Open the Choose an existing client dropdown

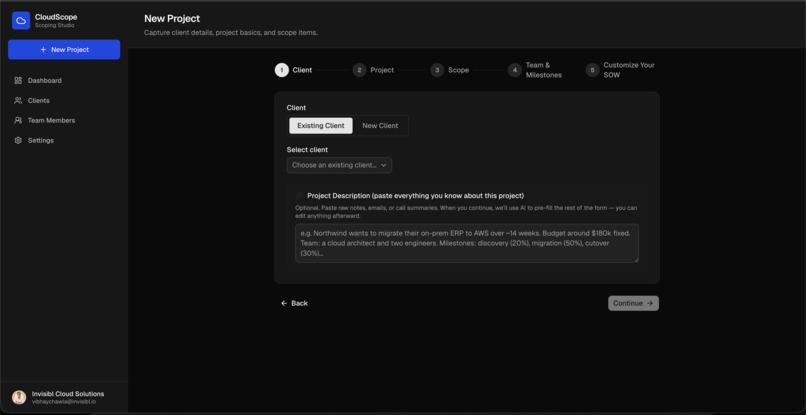339,165
